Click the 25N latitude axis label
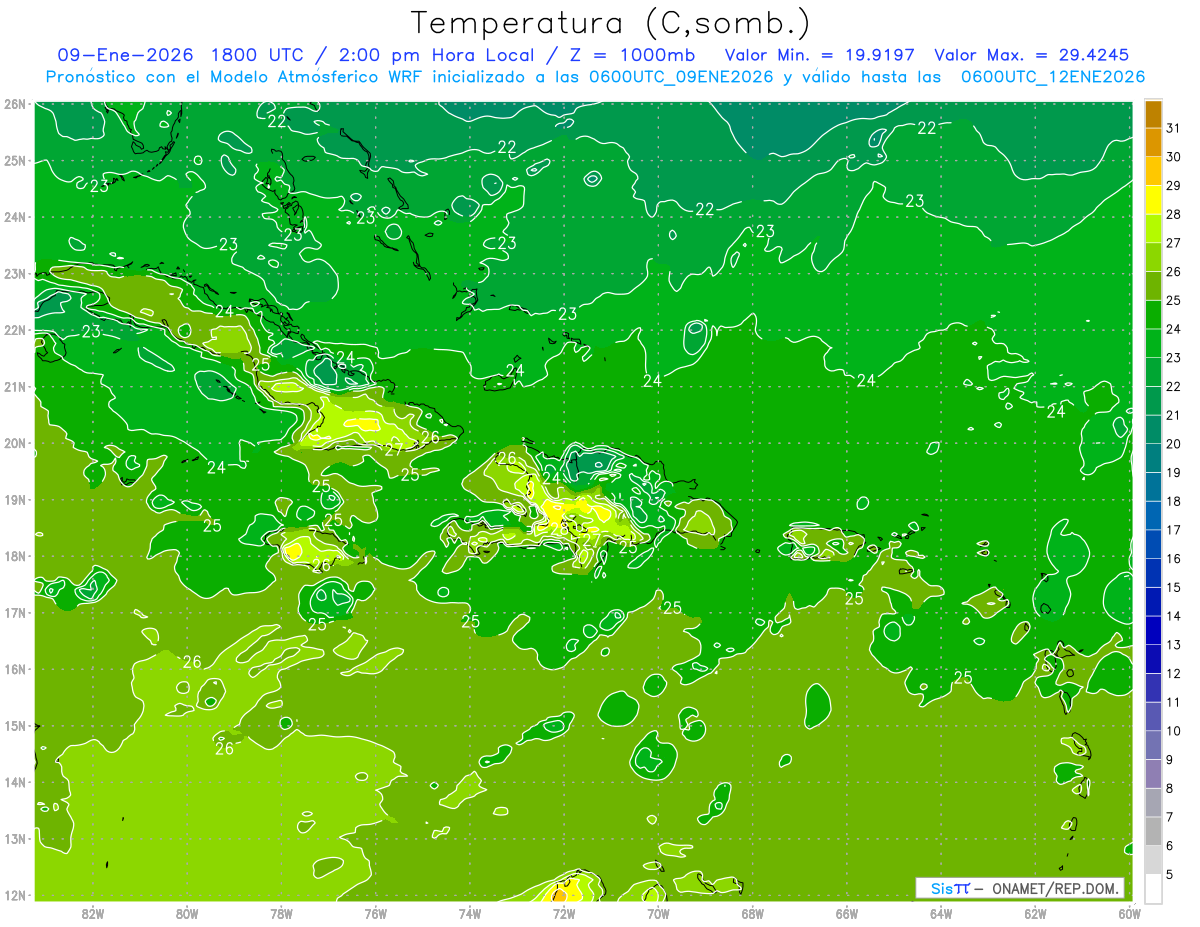This screenshot has width=1200, height=927. pos(14,160)
